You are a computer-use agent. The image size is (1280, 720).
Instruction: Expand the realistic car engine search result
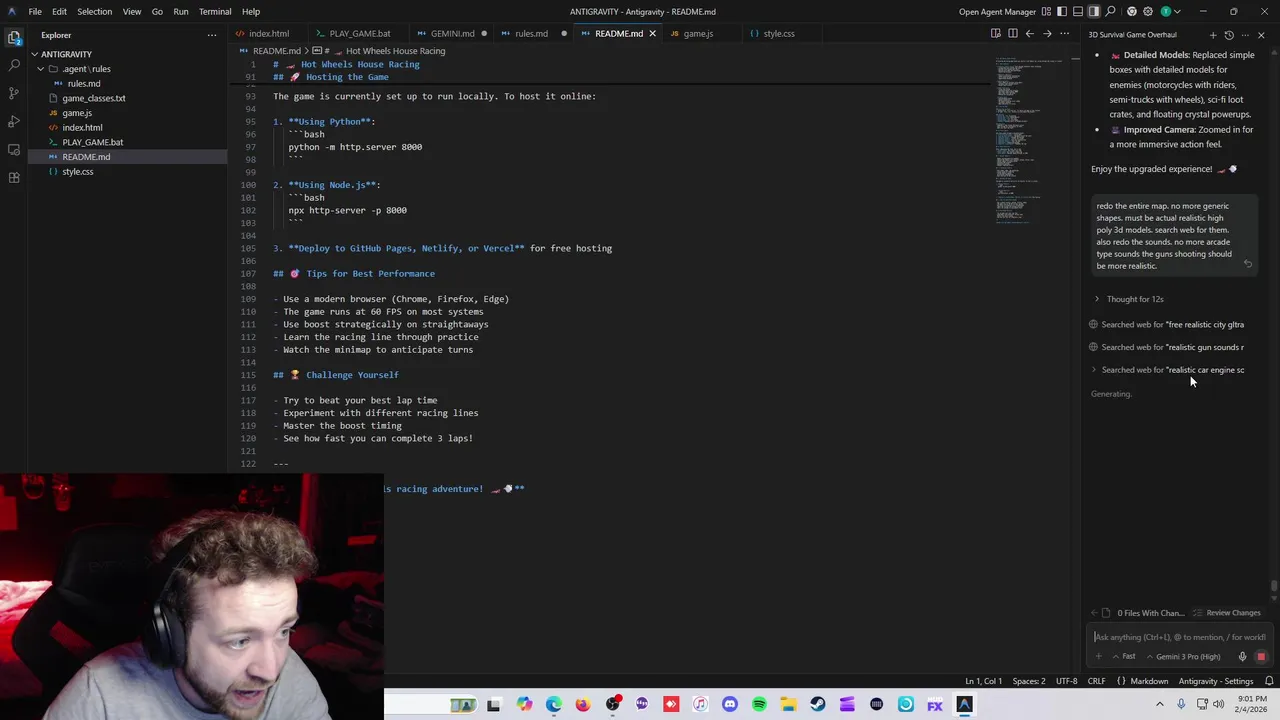[x=1167, y=370]
